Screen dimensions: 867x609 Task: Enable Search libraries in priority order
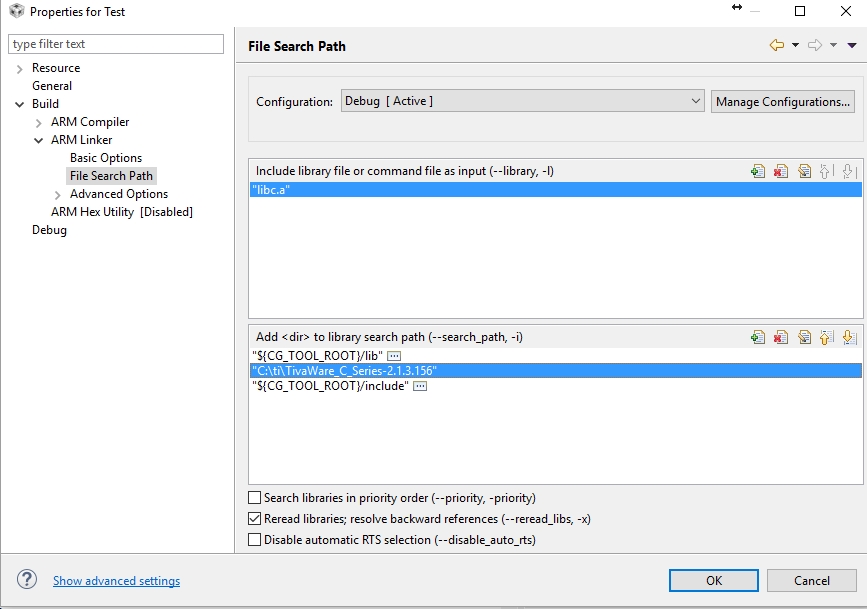pyautogui.click(x=255, y=498)
